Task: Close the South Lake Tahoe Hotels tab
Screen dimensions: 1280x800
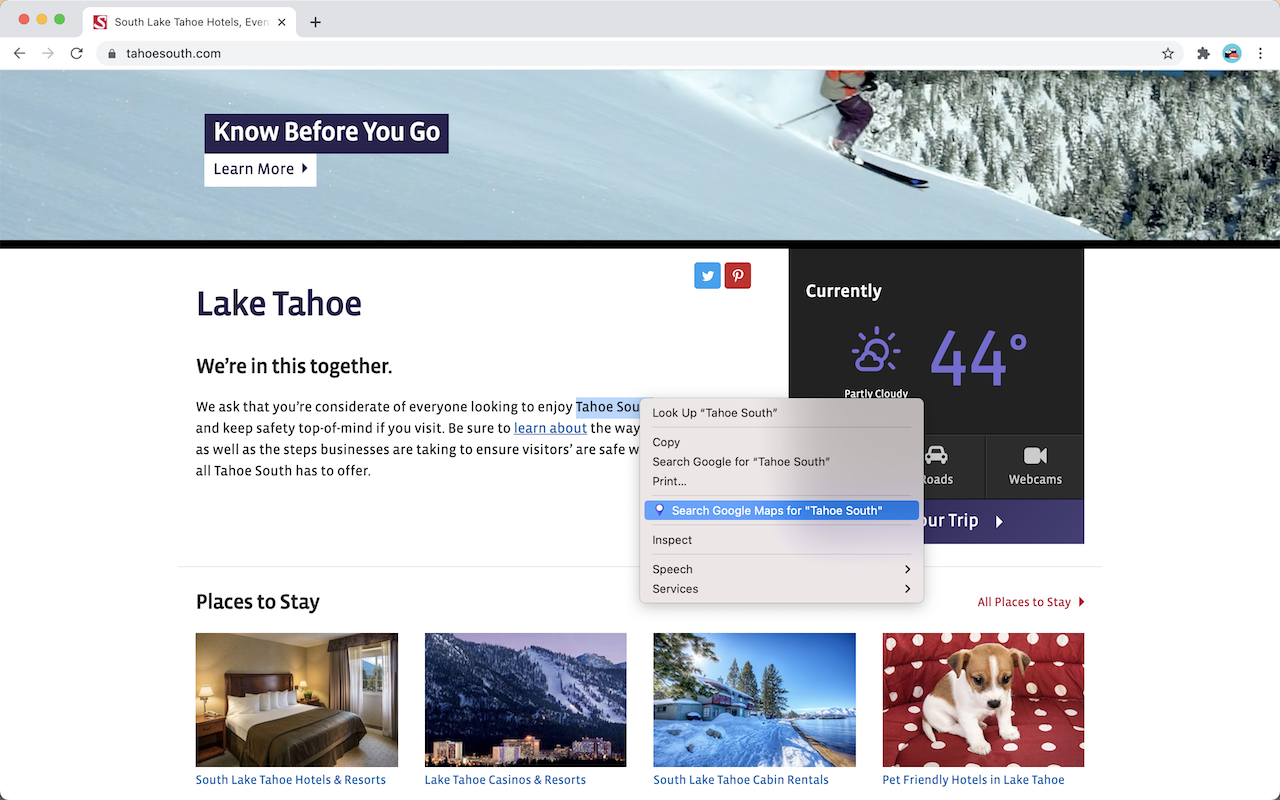Action: 282,22
